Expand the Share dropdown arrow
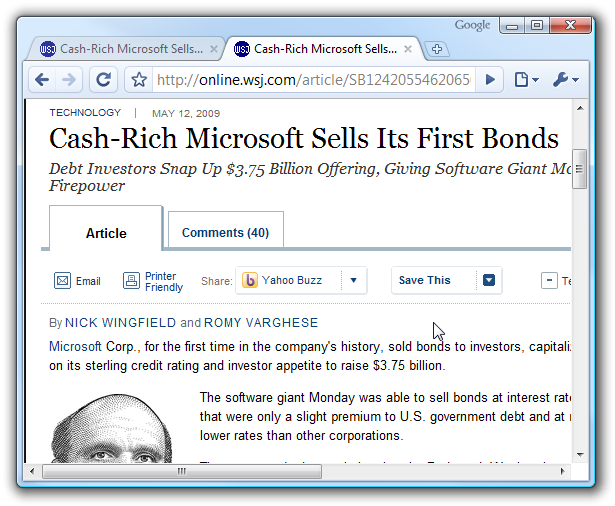The image size is (615, 506). (x=353, y=280)
